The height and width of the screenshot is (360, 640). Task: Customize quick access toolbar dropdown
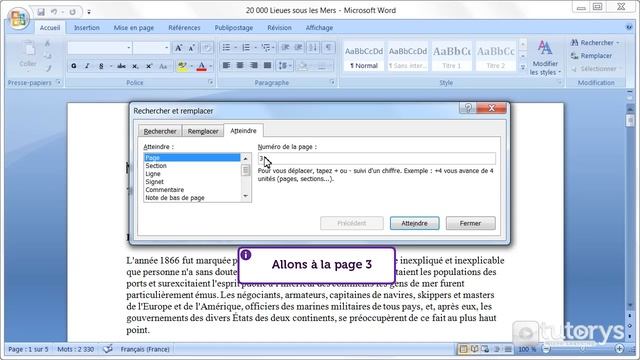[x=89, y=12]
